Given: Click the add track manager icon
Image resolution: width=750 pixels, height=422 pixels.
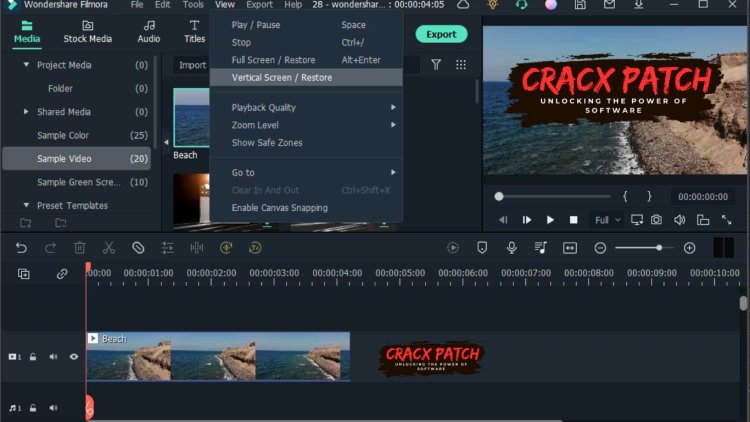Looking at the screenshot, I should [23, 274].
